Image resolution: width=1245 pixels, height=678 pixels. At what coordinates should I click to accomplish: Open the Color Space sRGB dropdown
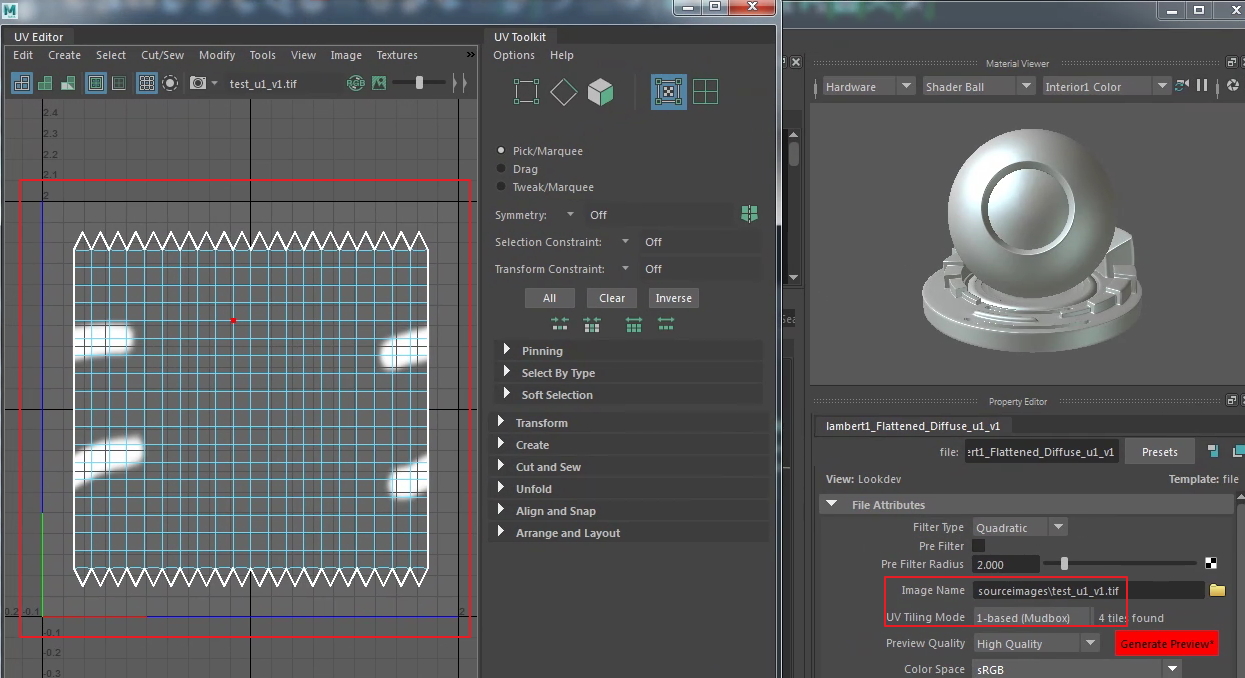coord(1077,670)
